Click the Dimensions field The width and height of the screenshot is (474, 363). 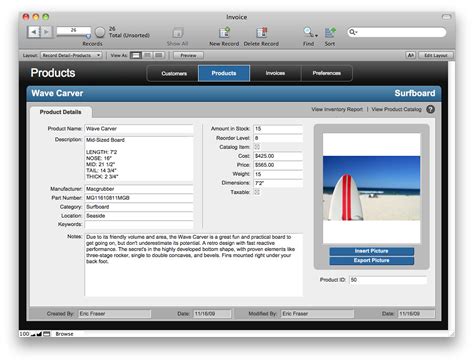click(x=278, y=183)
